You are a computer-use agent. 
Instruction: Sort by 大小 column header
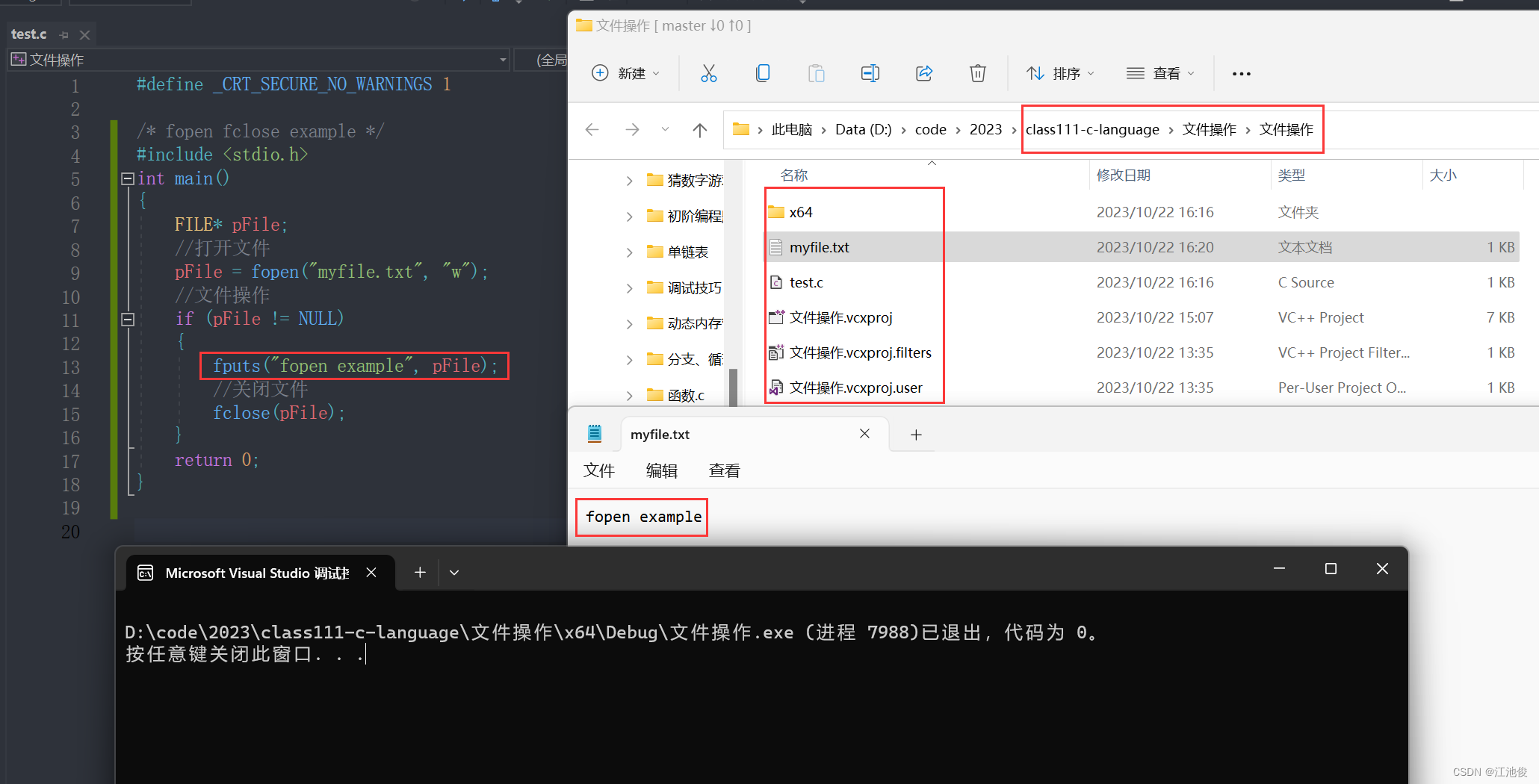(1443, 175)
